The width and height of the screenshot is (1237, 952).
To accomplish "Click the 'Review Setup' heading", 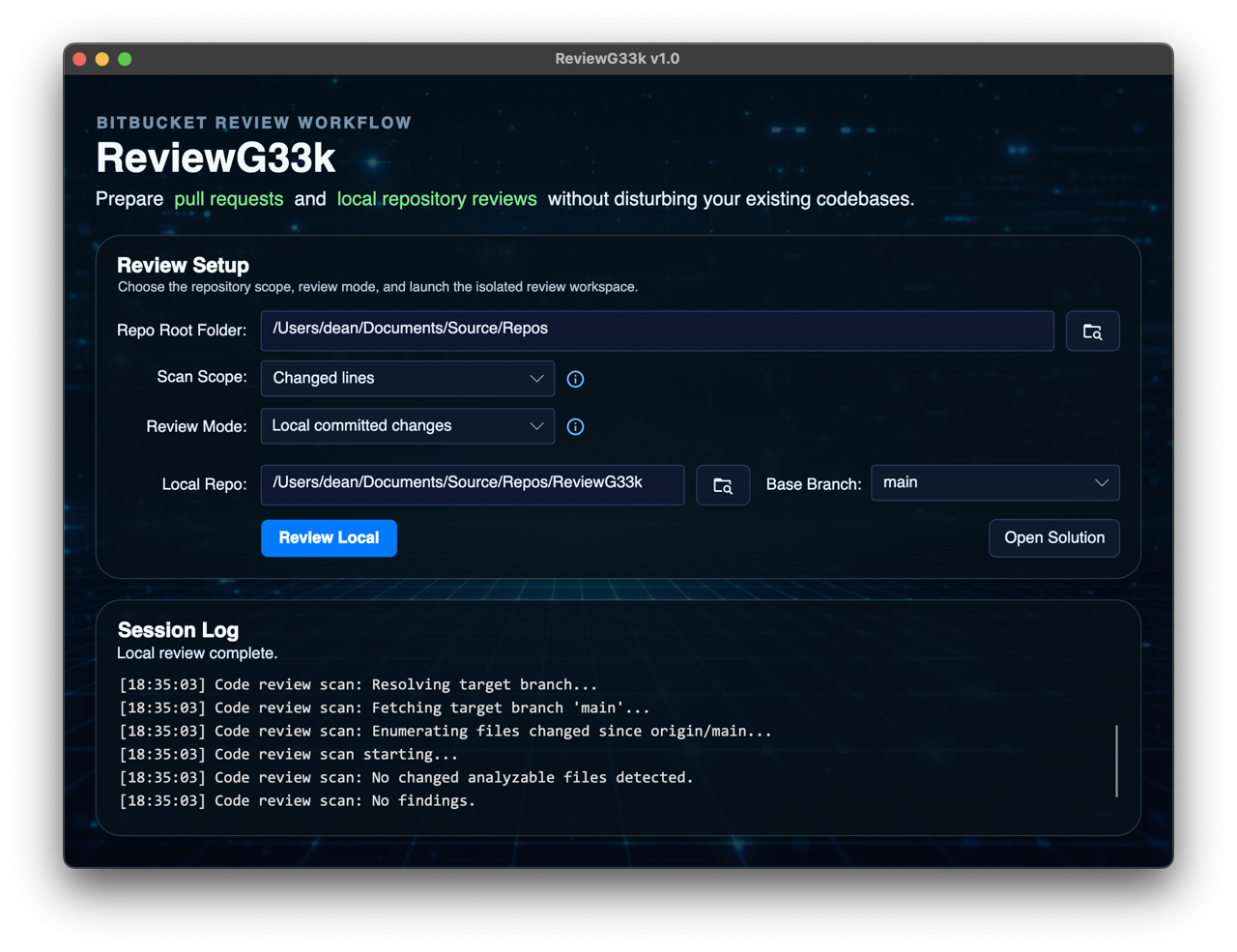I will [183, 265].
